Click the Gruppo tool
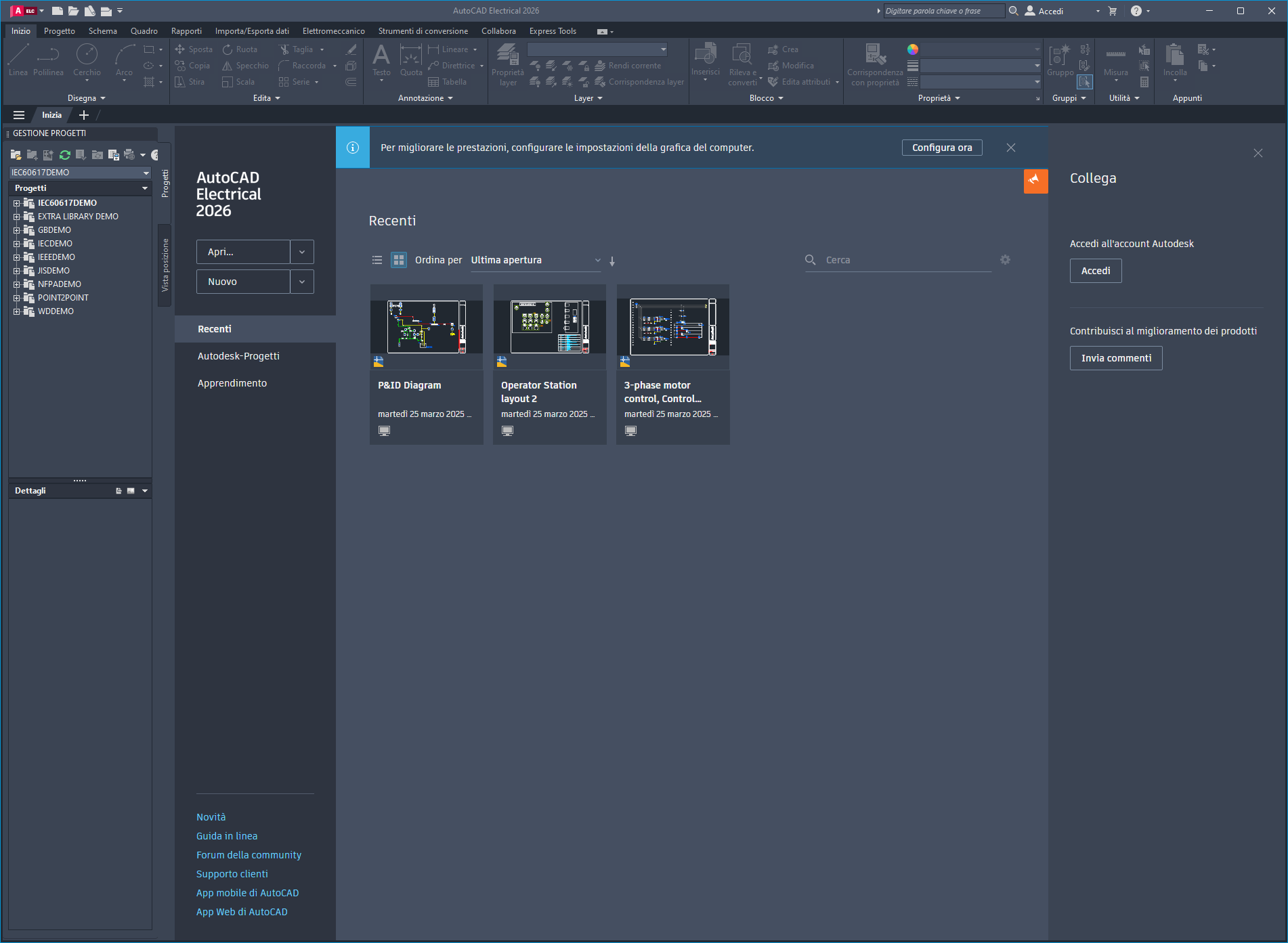This screenshot has width=1288, height=943. coord(1060,60)
